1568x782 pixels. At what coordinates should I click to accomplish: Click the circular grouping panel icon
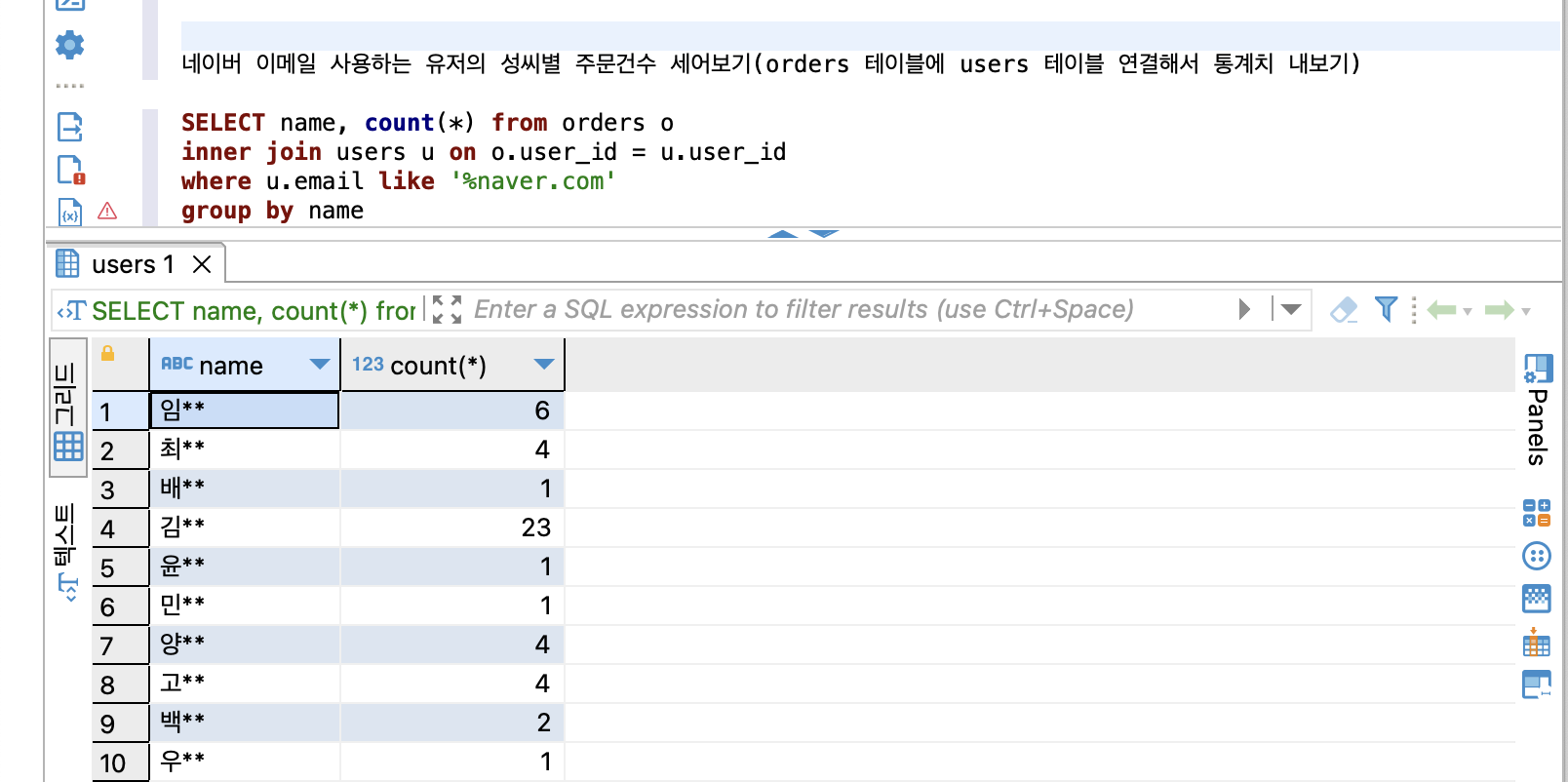[1537, 556]
